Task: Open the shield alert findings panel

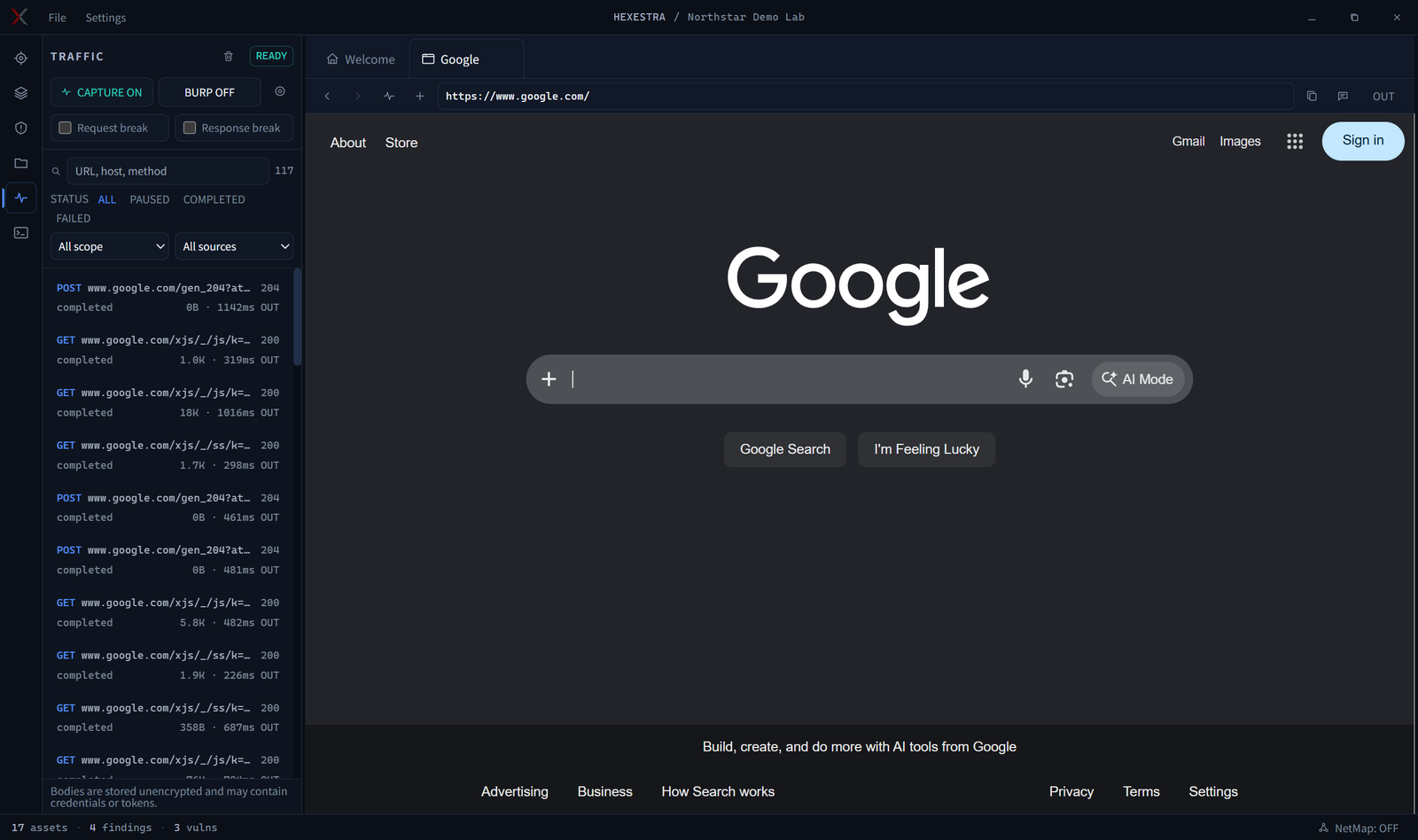Action: pos(21,128)
